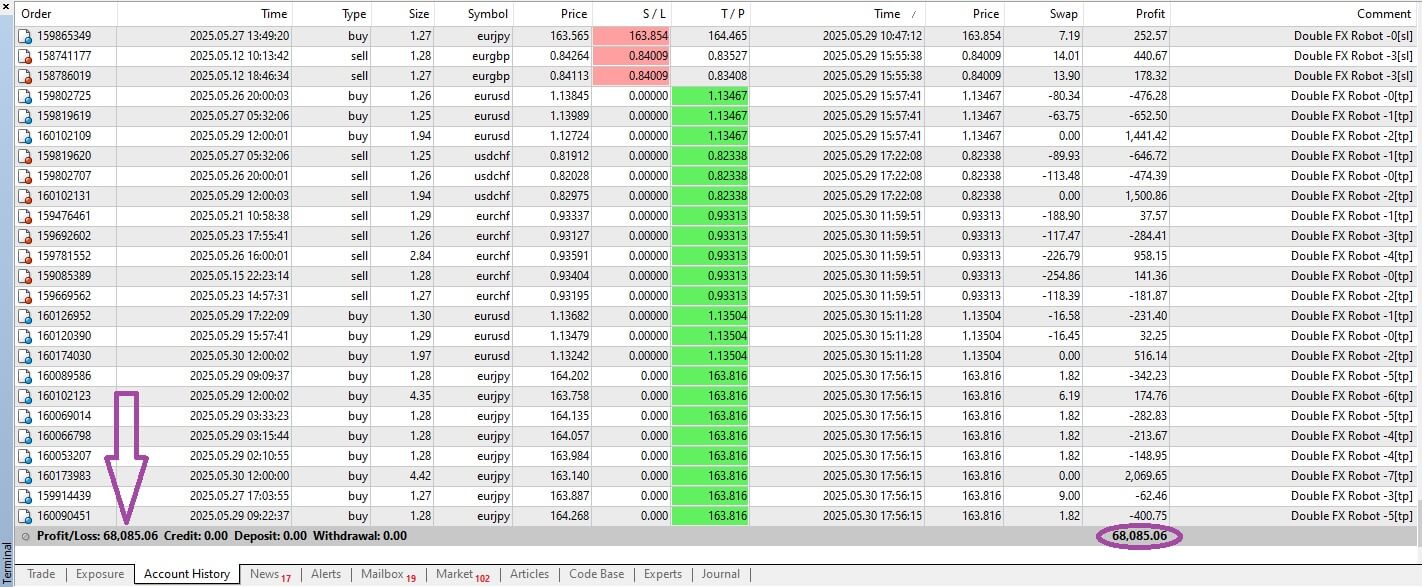Click the Order column header

pyautogui.click(x=37, y=14)
